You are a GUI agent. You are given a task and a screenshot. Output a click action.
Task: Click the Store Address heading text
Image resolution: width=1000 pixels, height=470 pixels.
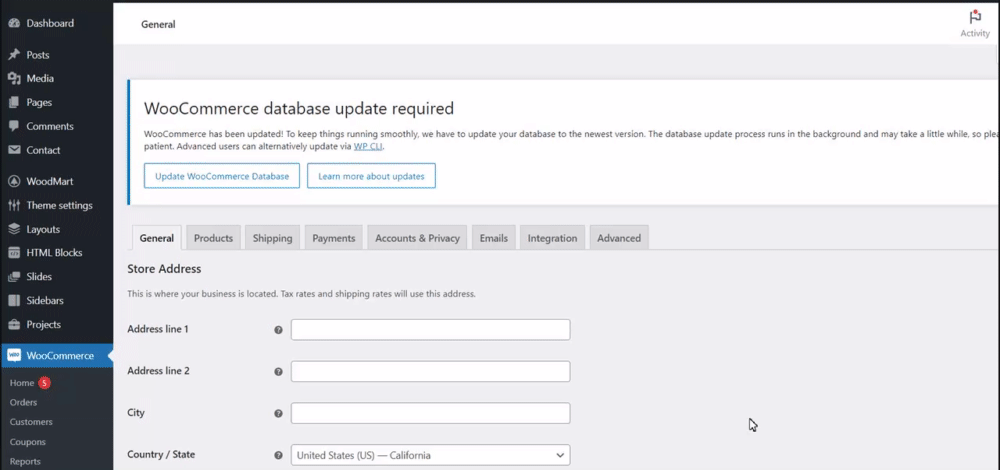pyautogui.click(x=165, y=269)
